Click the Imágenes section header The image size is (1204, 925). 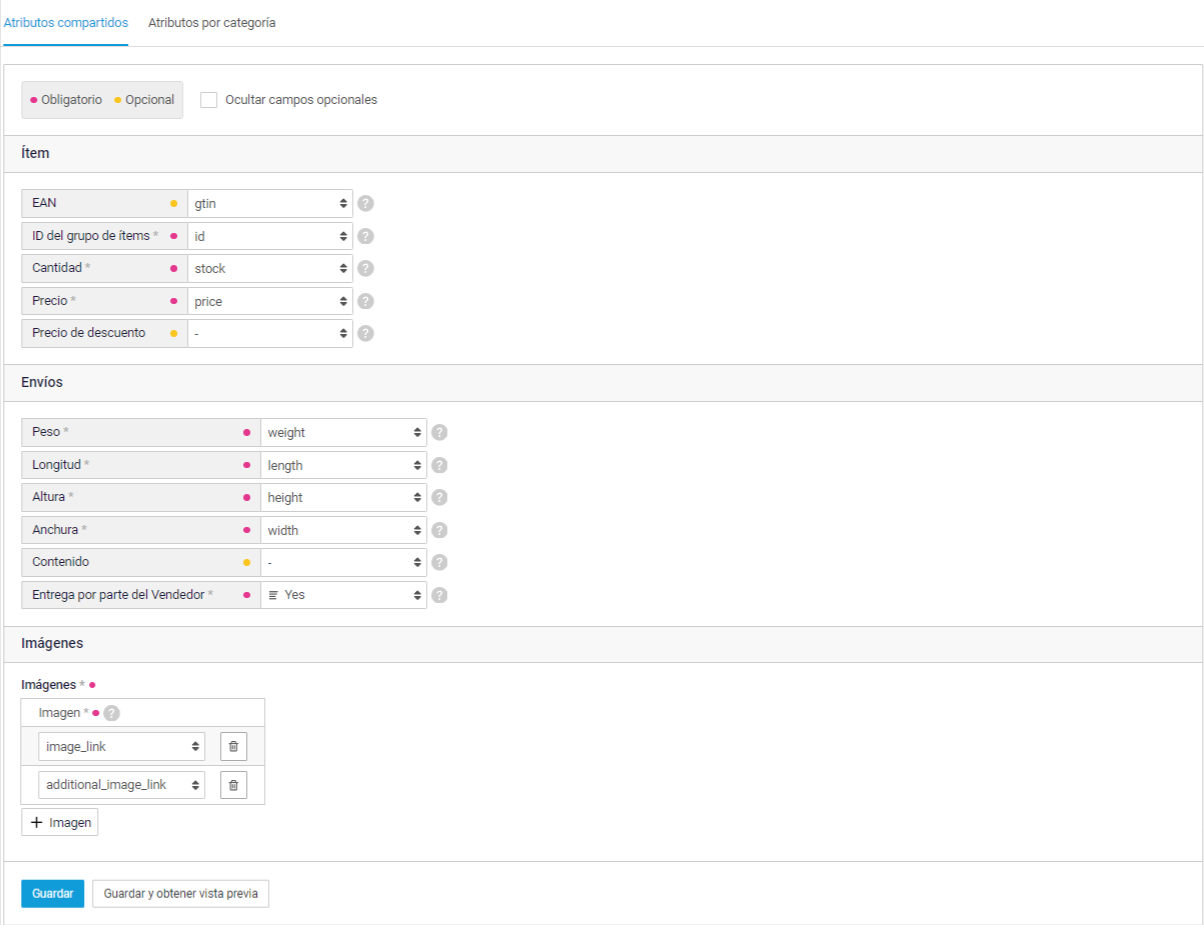[52, 644]
